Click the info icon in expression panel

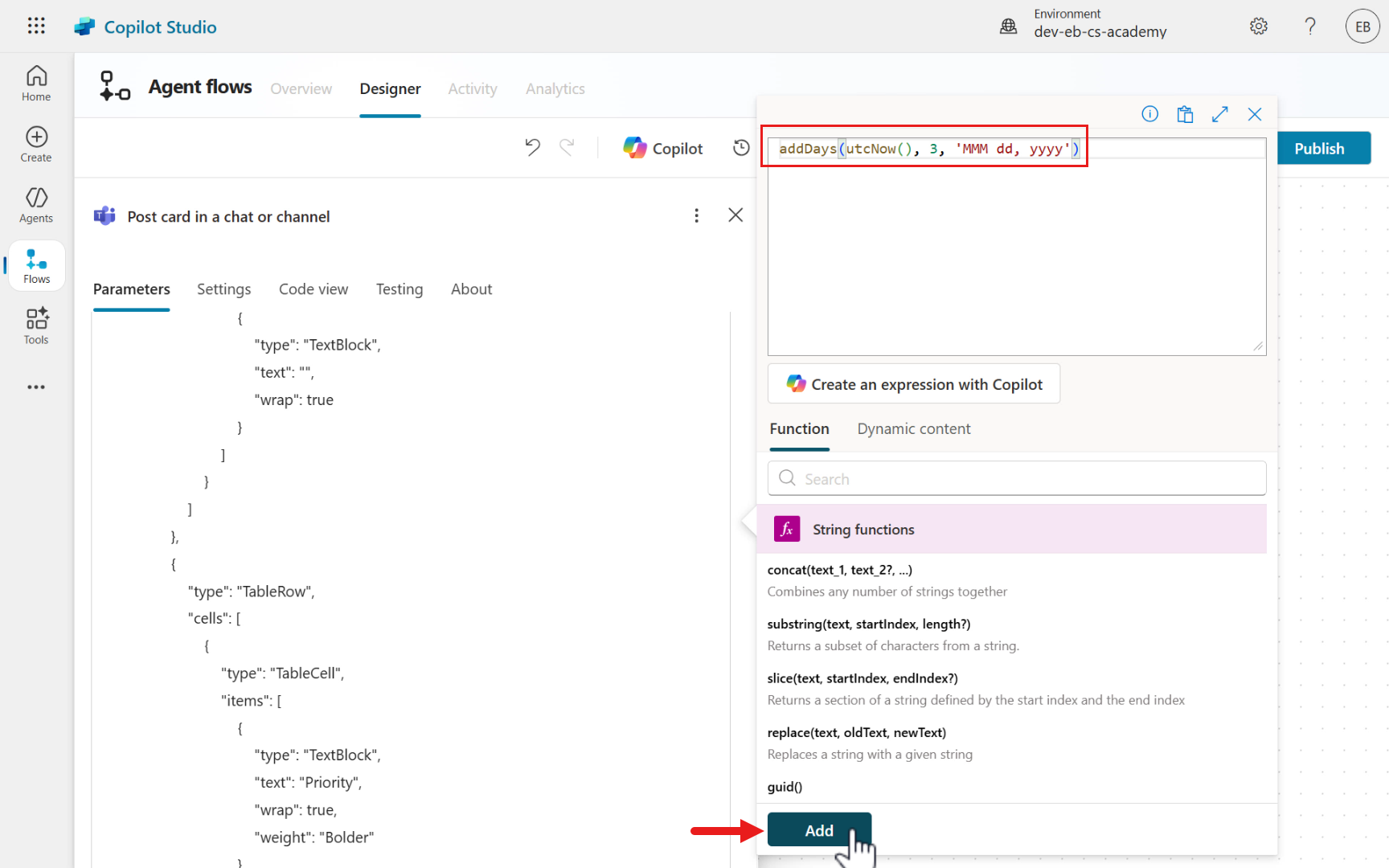click(x=1149, y=114)
